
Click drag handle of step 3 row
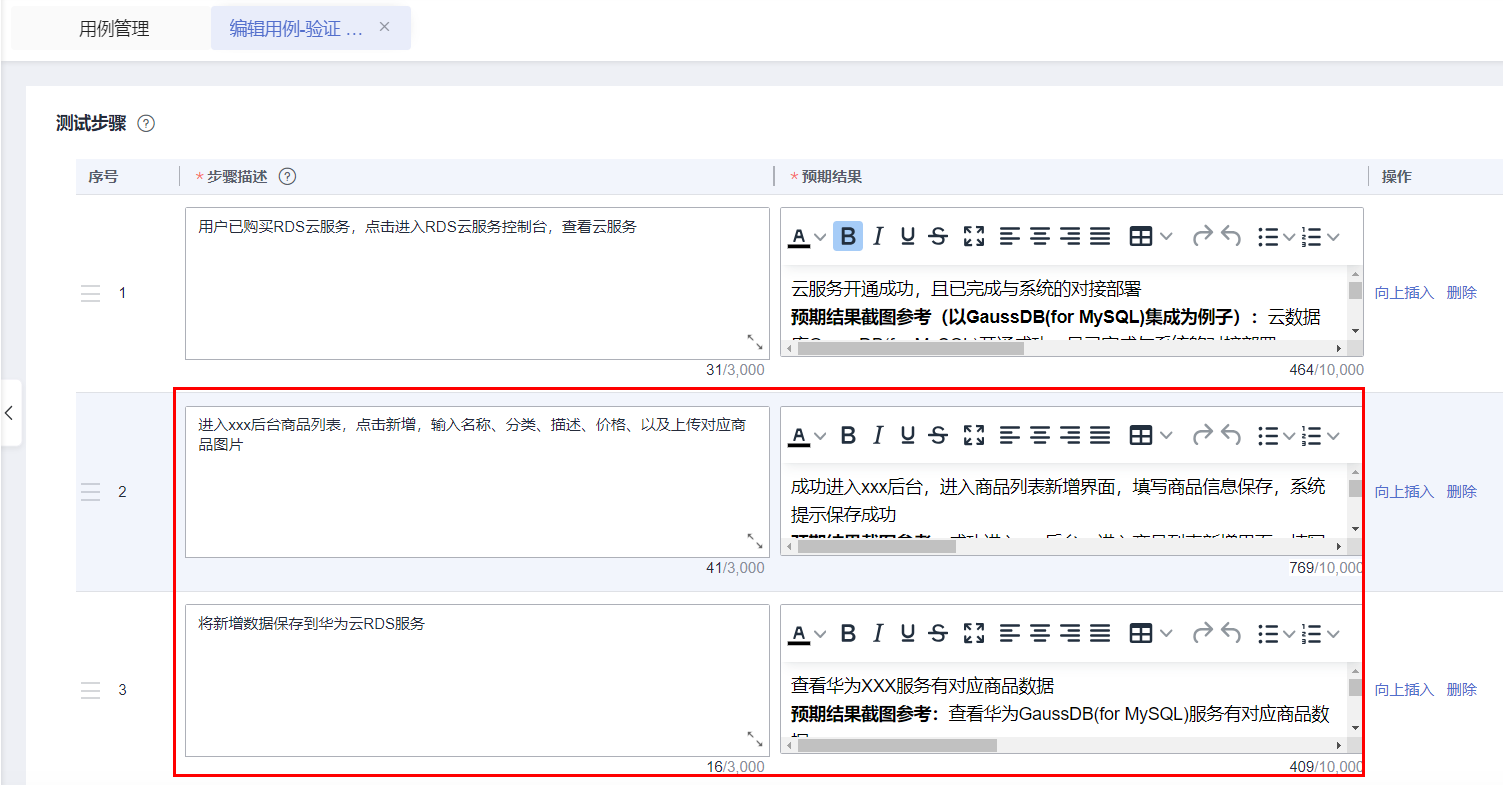coord(91,690)
